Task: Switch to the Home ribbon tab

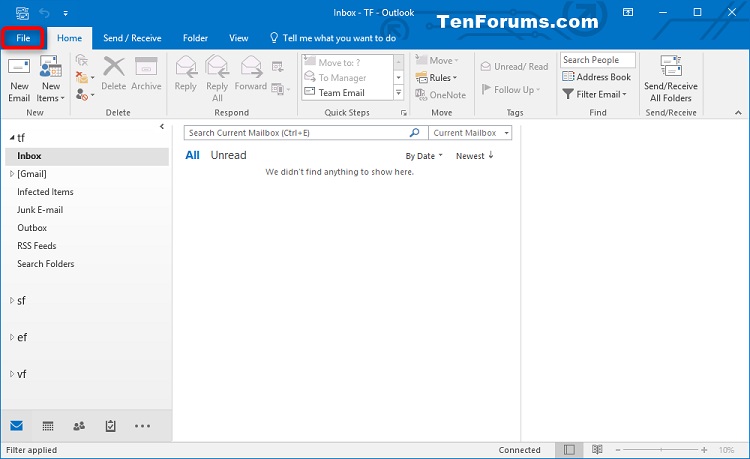Action: [69, 38]
